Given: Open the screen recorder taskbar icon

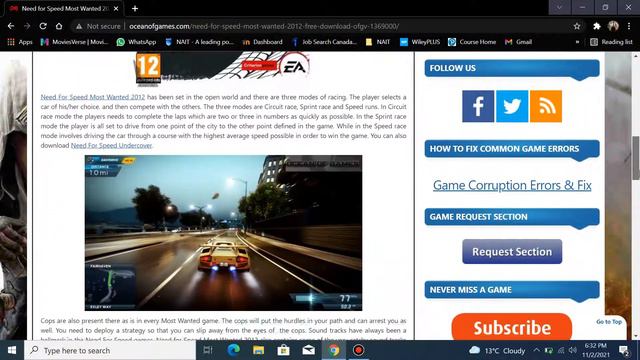Looking at the screenshot, I should pyautogui.click(x=358, y=350).
